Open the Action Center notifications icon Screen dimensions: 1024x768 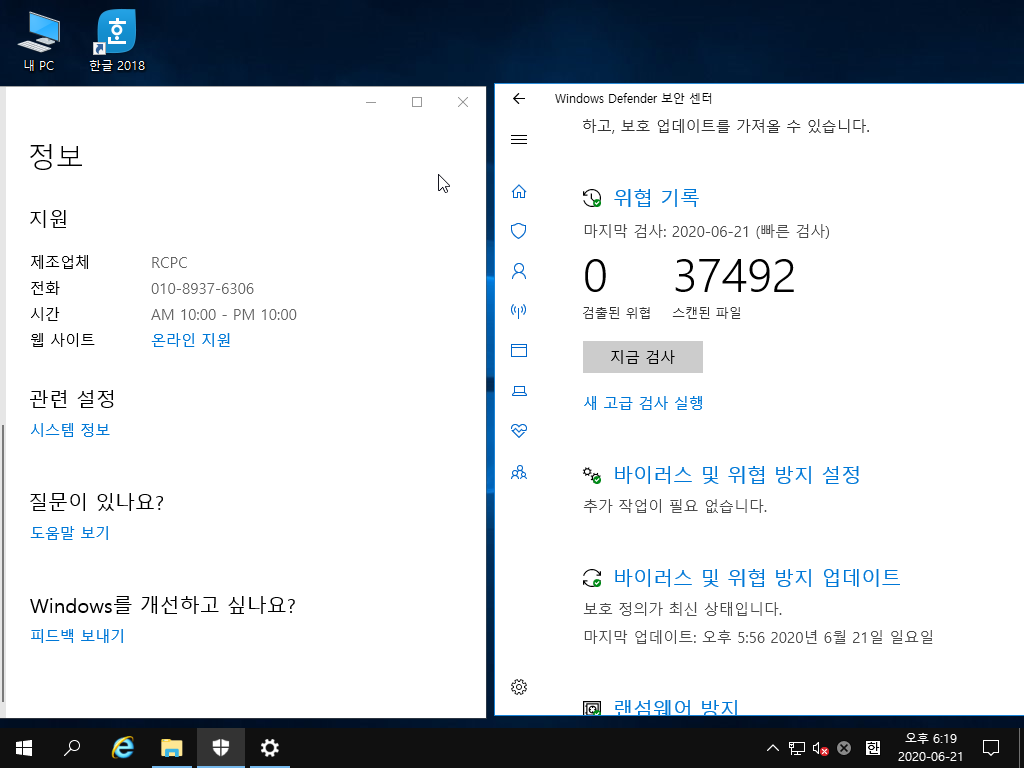coord(991,748)
